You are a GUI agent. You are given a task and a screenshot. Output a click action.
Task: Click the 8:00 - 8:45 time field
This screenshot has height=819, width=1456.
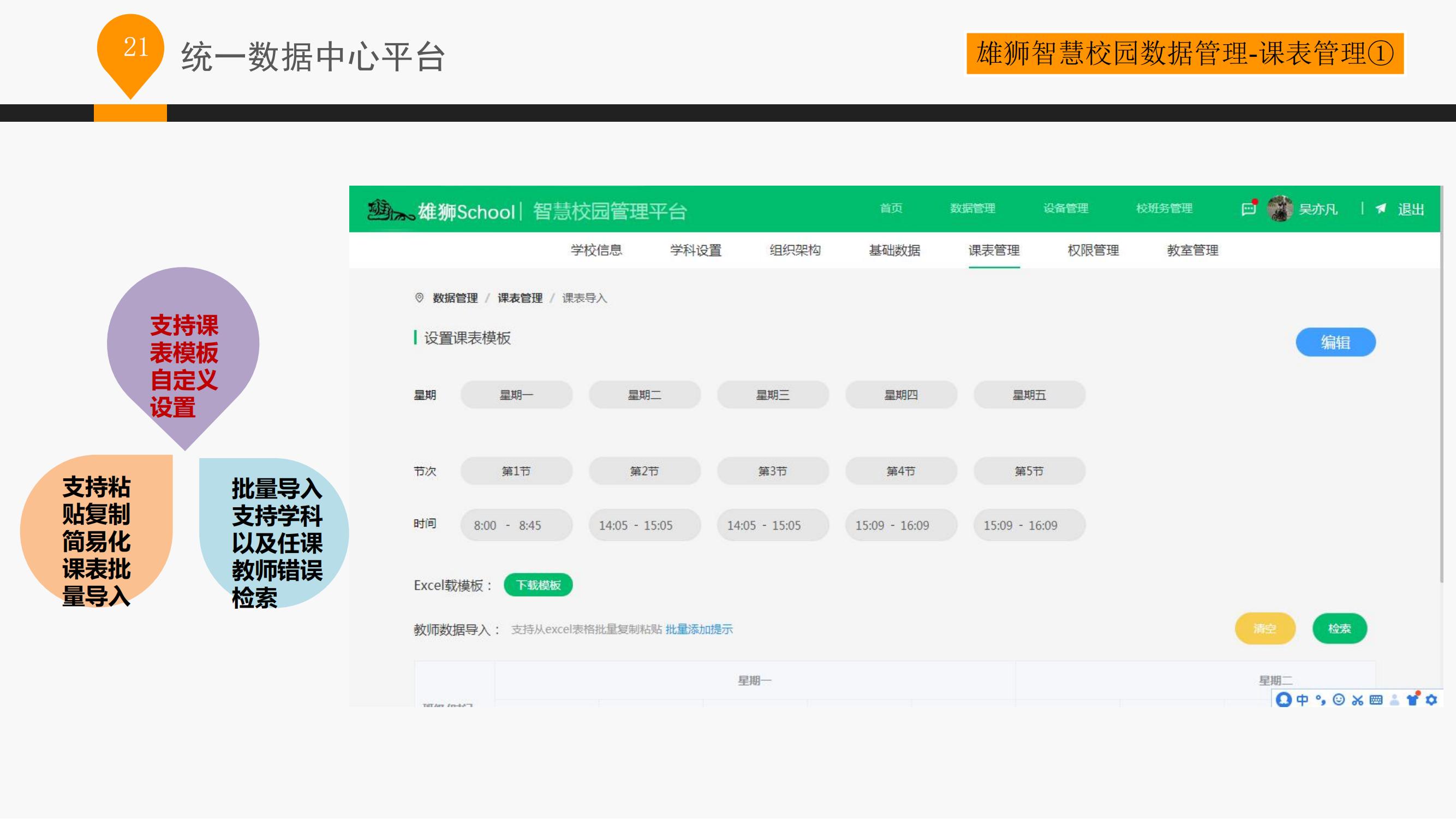(516, 525)
